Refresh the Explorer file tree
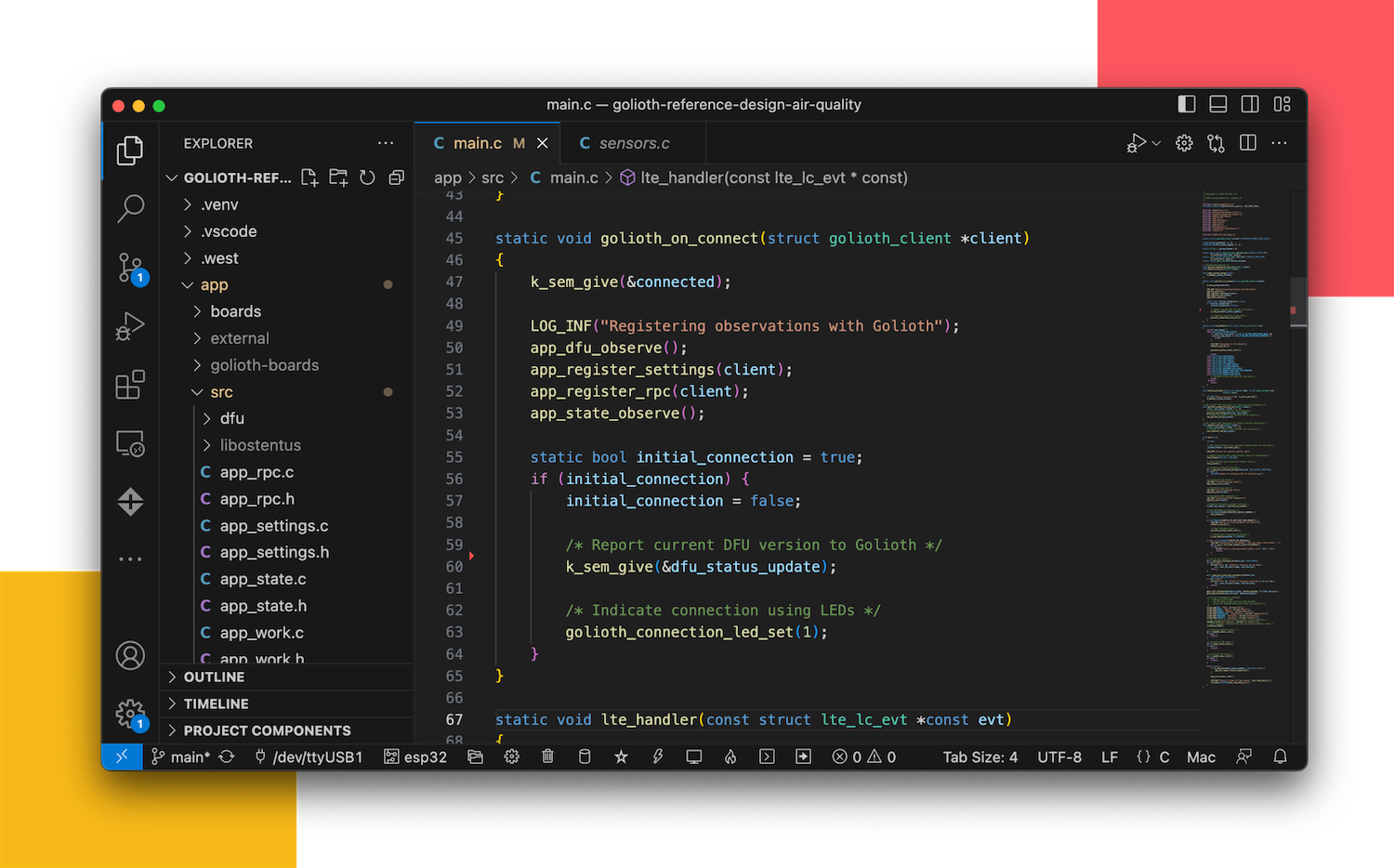The image size is (1394, 868). coord(367,178)
